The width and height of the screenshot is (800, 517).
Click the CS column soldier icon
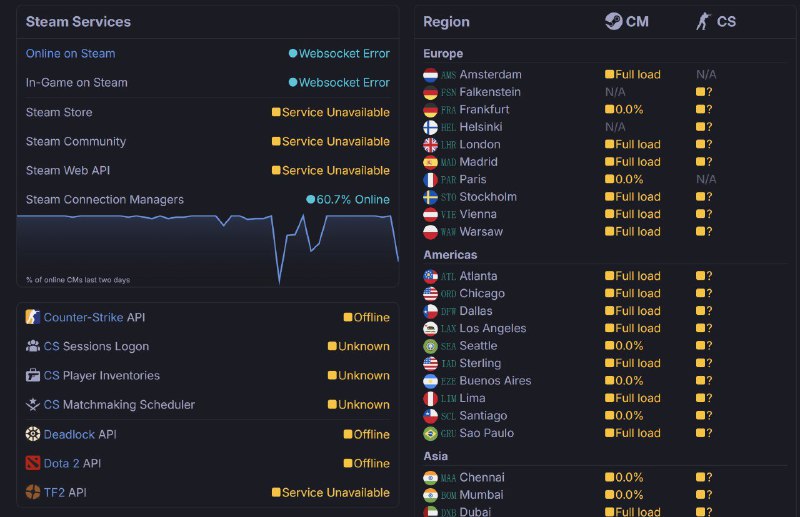[x=703, y=21]
